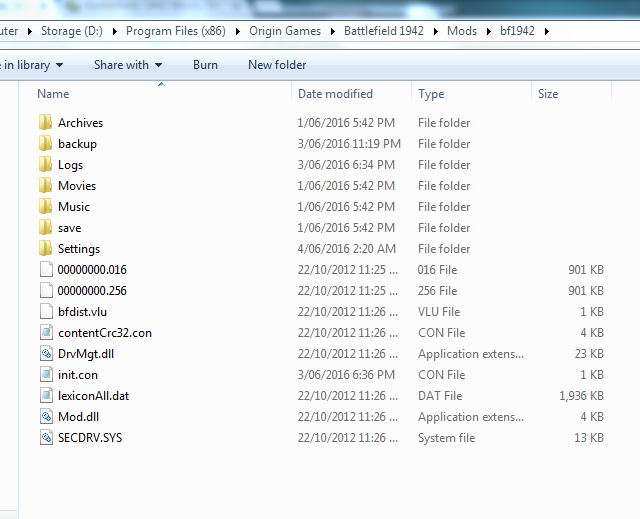Navigate to Program Files (x86) breadcrumb
Screen dimensions: 640x519
click(x=176, y=31)
